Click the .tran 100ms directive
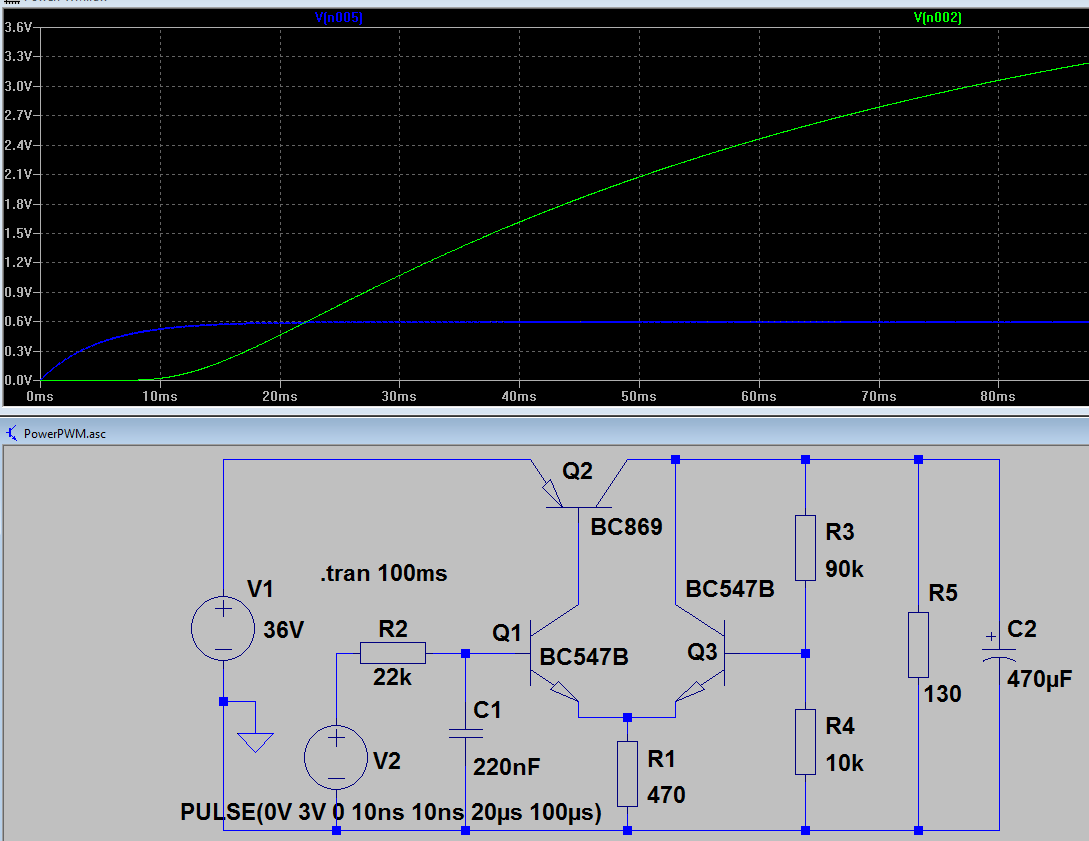The width and height of the screenshot is (1089, 841). tap(383, 573)
